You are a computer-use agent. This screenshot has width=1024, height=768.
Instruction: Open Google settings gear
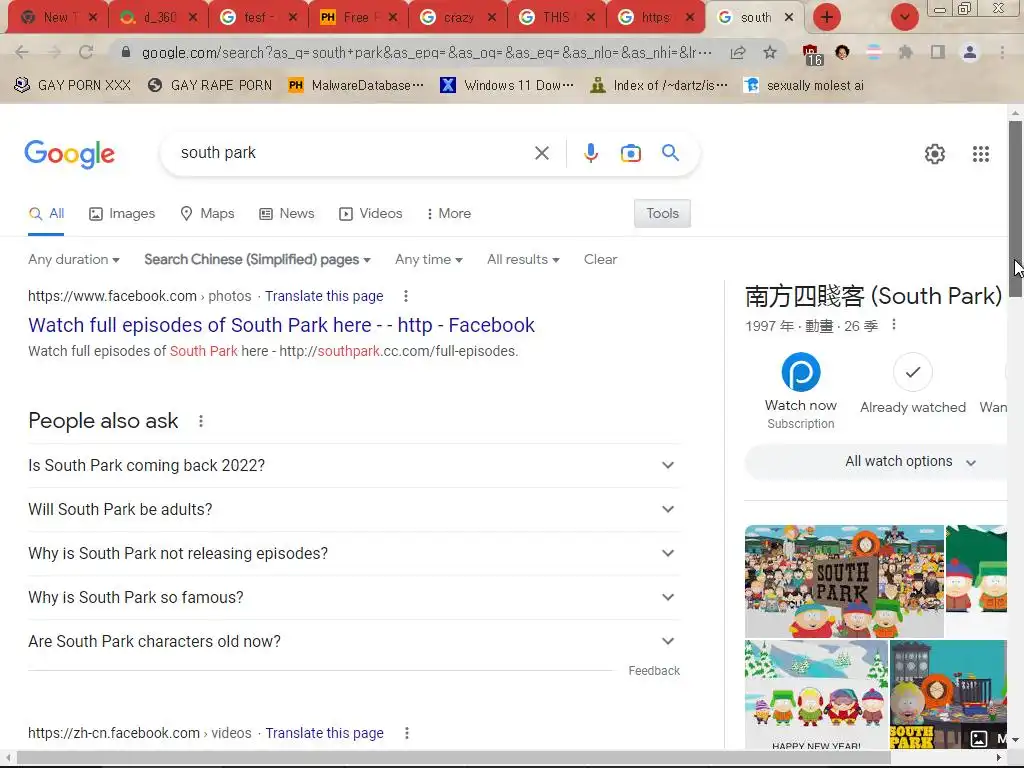[x=935, y=154]
